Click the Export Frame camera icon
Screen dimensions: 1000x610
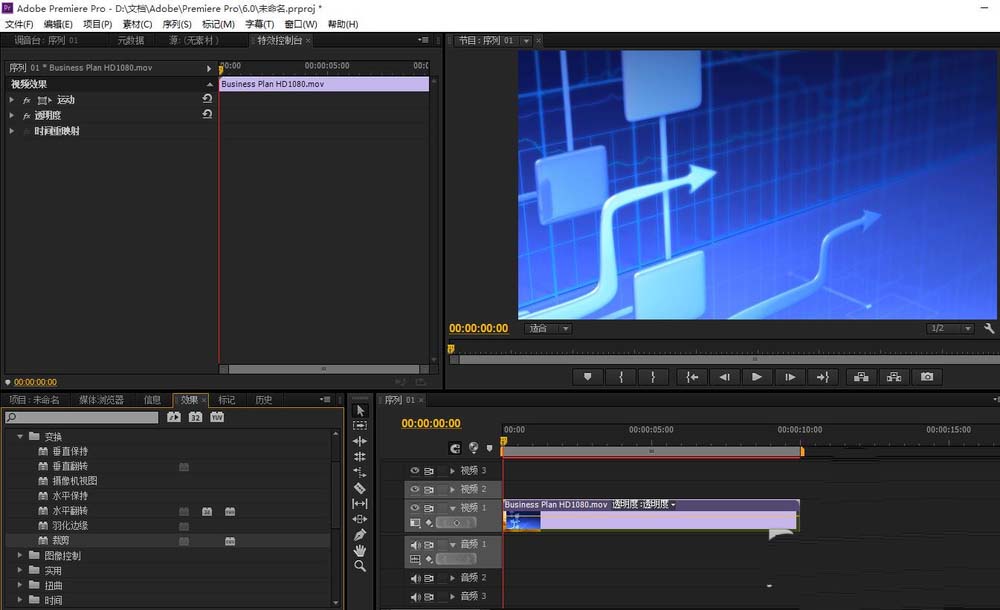(926, 376)
